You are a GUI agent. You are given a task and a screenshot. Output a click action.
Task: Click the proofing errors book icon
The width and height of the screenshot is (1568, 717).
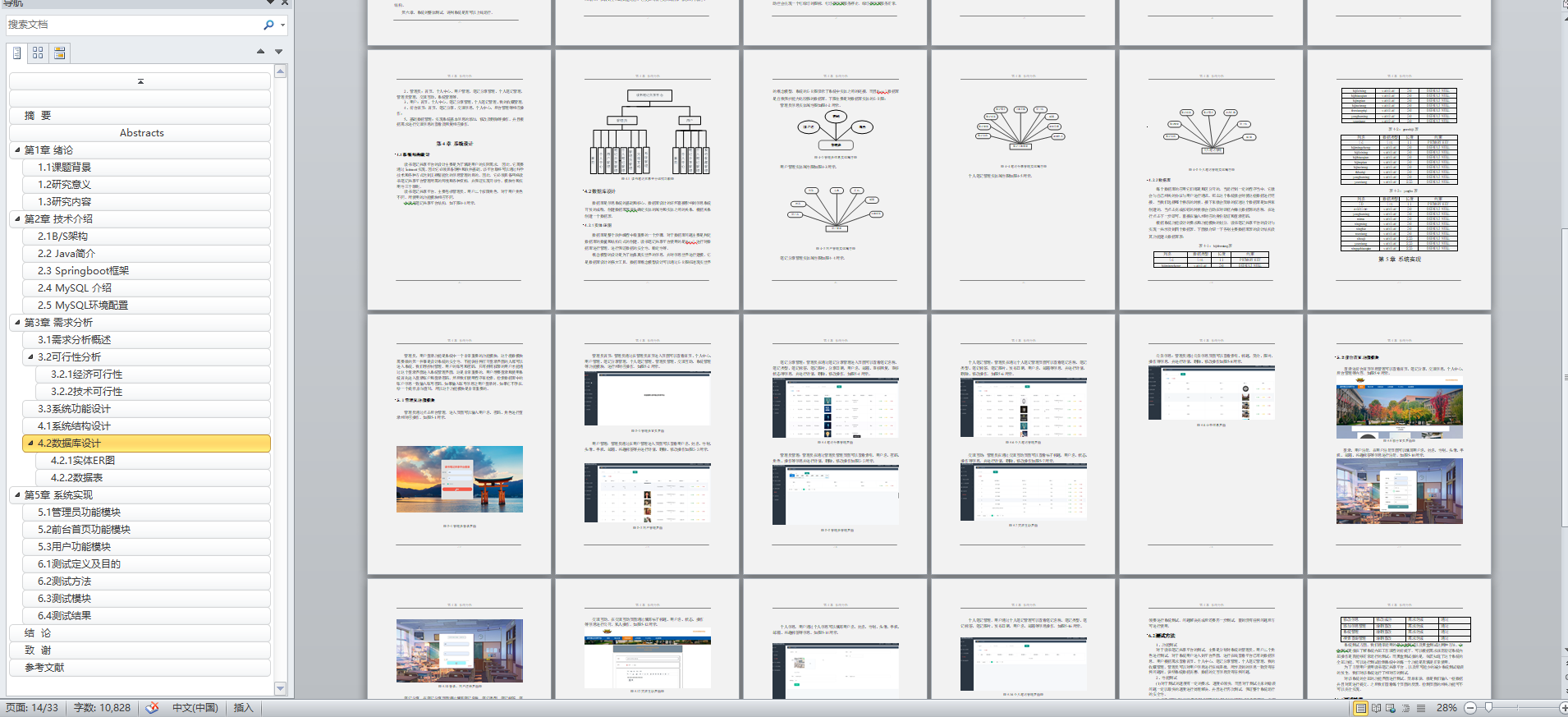pos(153,708)
